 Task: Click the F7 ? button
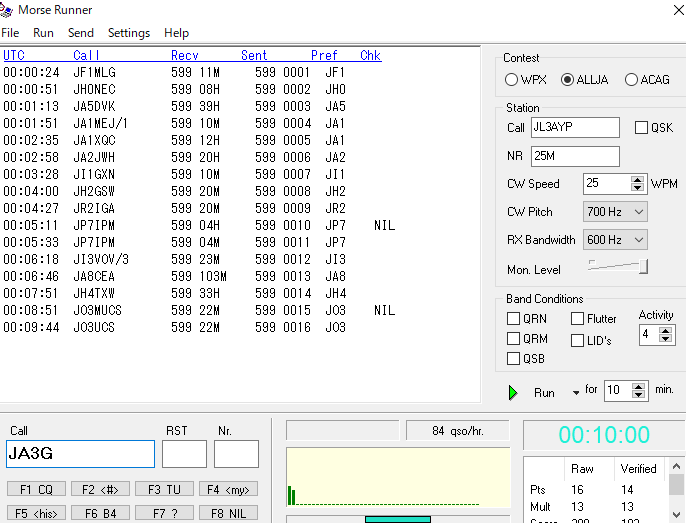pos(164,513)
